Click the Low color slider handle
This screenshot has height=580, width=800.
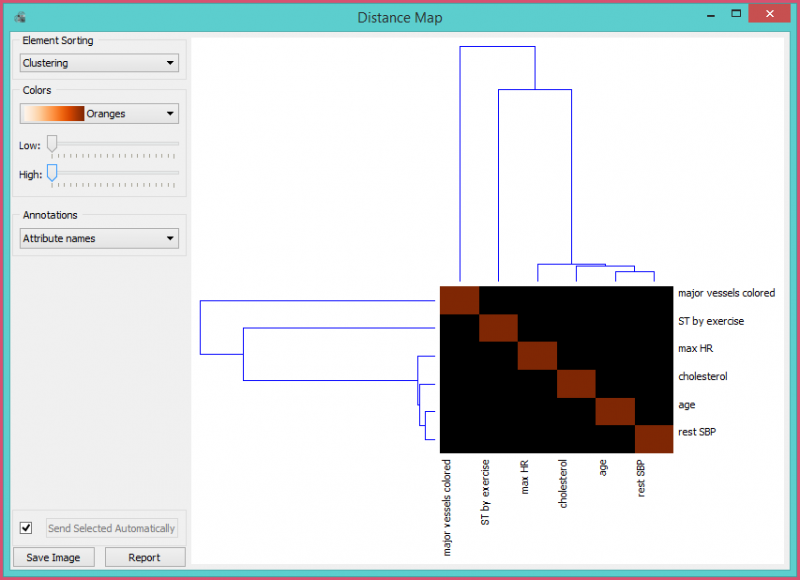coord(52,144)
